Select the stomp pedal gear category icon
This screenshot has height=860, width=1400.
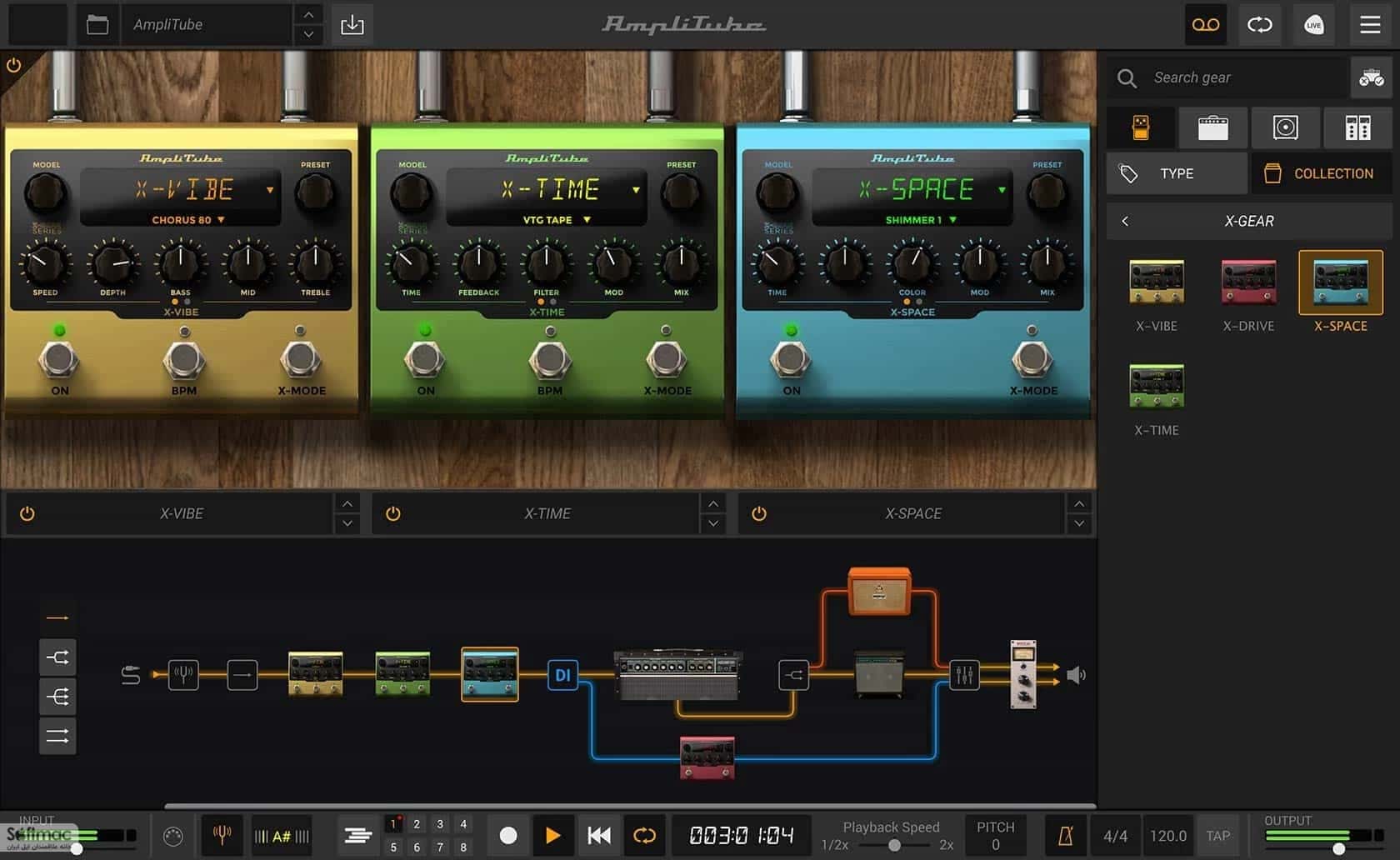pyautogui.click(x=1141, y=127)
